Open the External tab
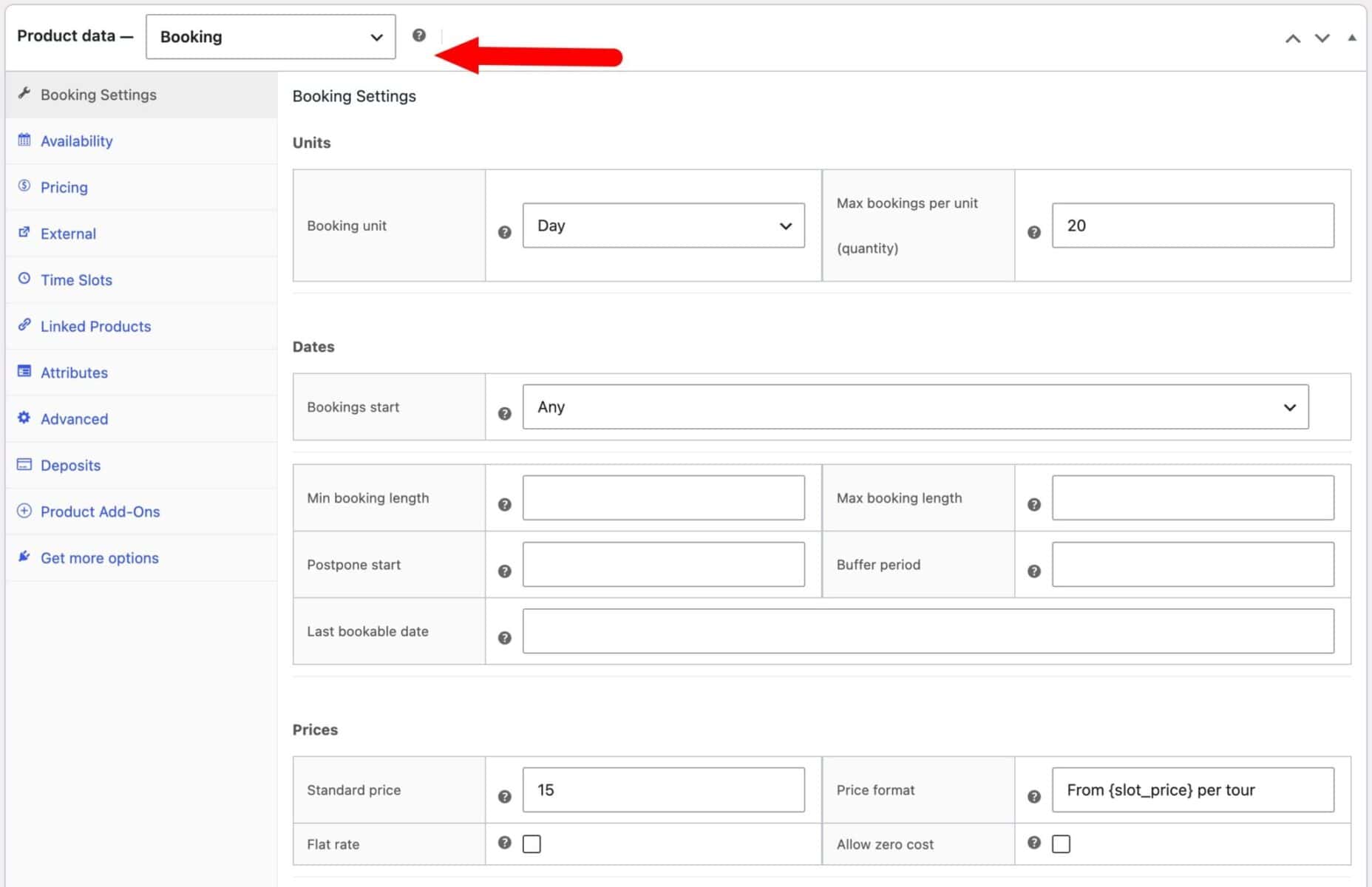Image resolution: width=1372 pixels, height=887 pixels. 141,234
